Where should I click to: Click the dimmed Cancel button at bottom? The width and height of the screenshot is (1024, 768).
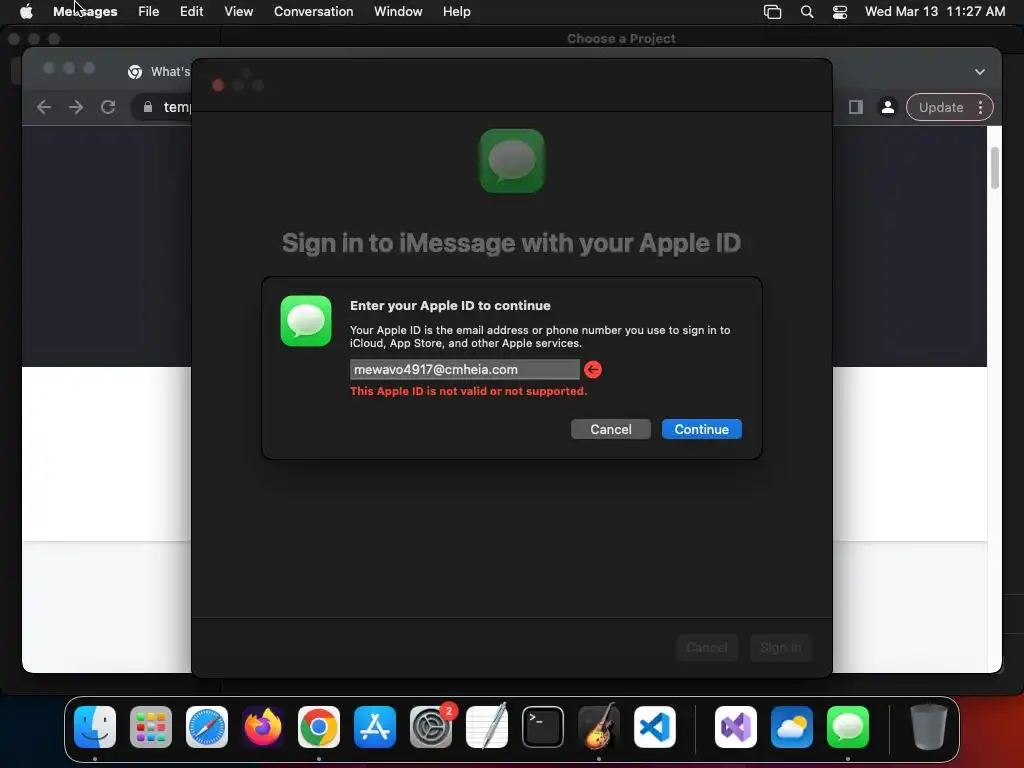pyautogui.click(x=707, y=647)
